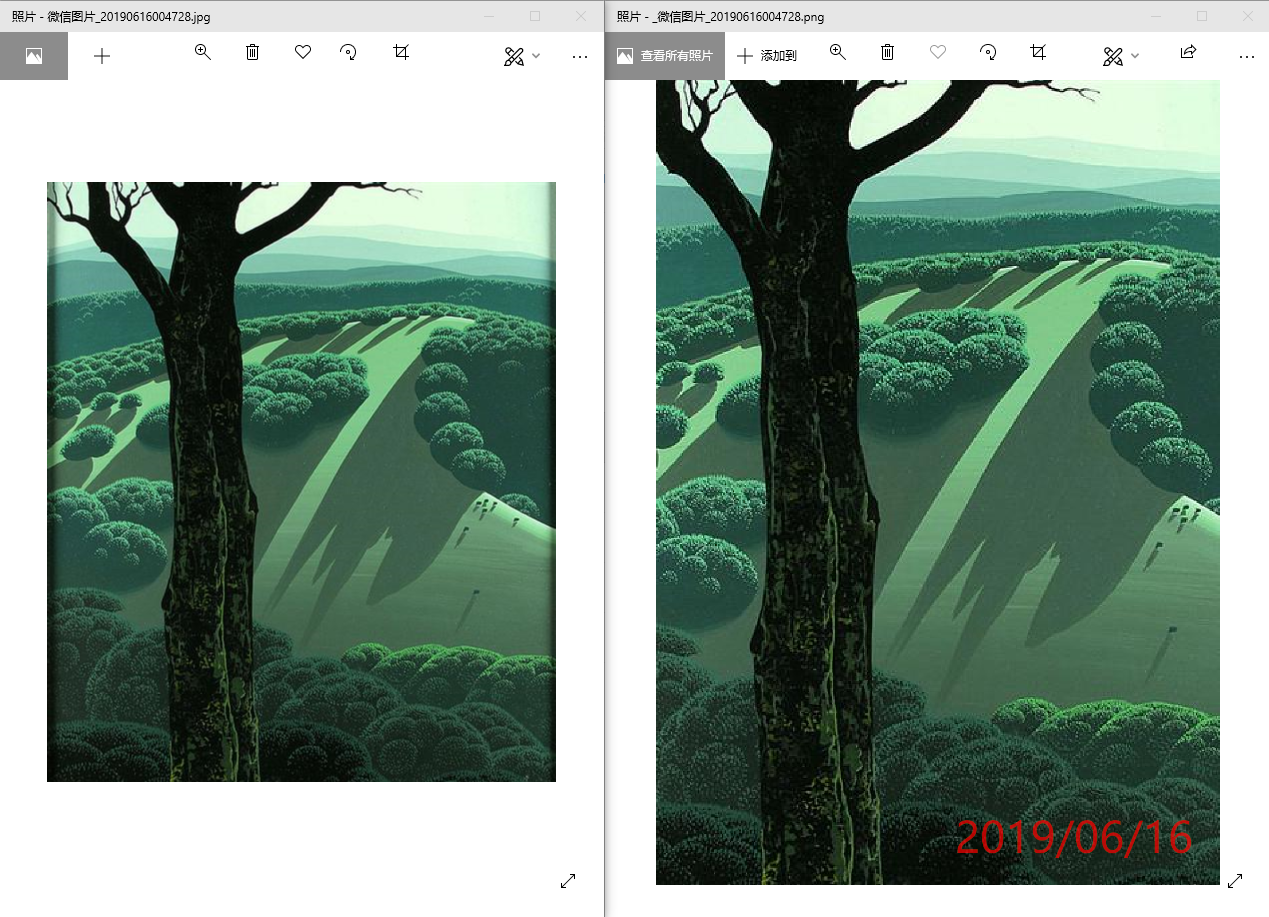Click the title 照片 - 微信图片_20190616004728.jpg

point(111,17)
